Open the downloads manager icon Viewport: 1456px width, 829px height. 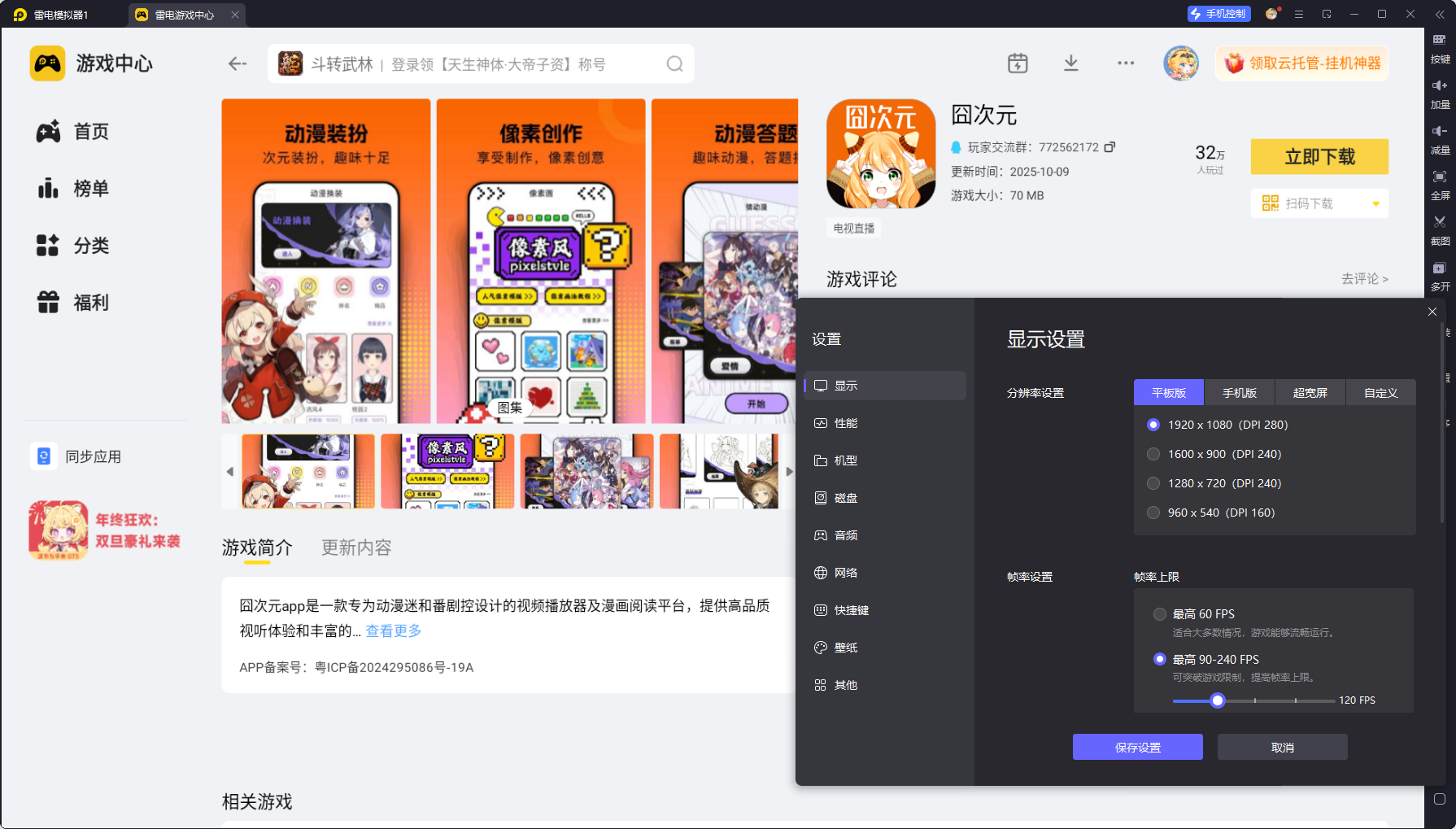click(x=1071, y=63)
